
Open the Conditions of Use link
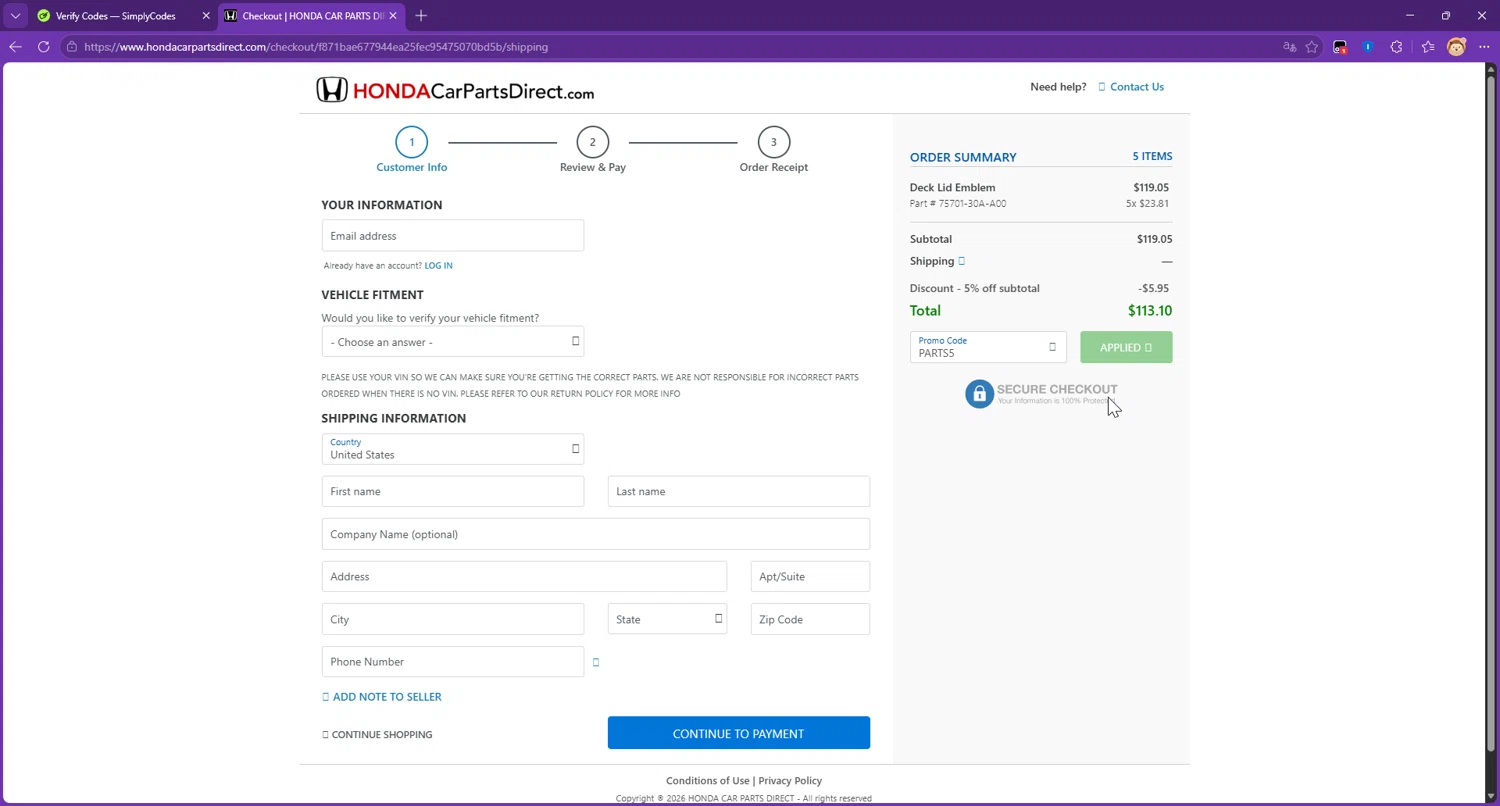(x=708, y=781)
